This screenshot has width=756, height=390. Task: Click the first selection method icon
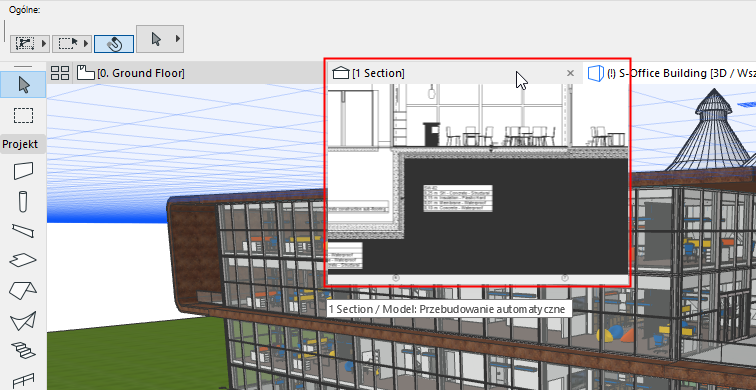tap(25, 43)
